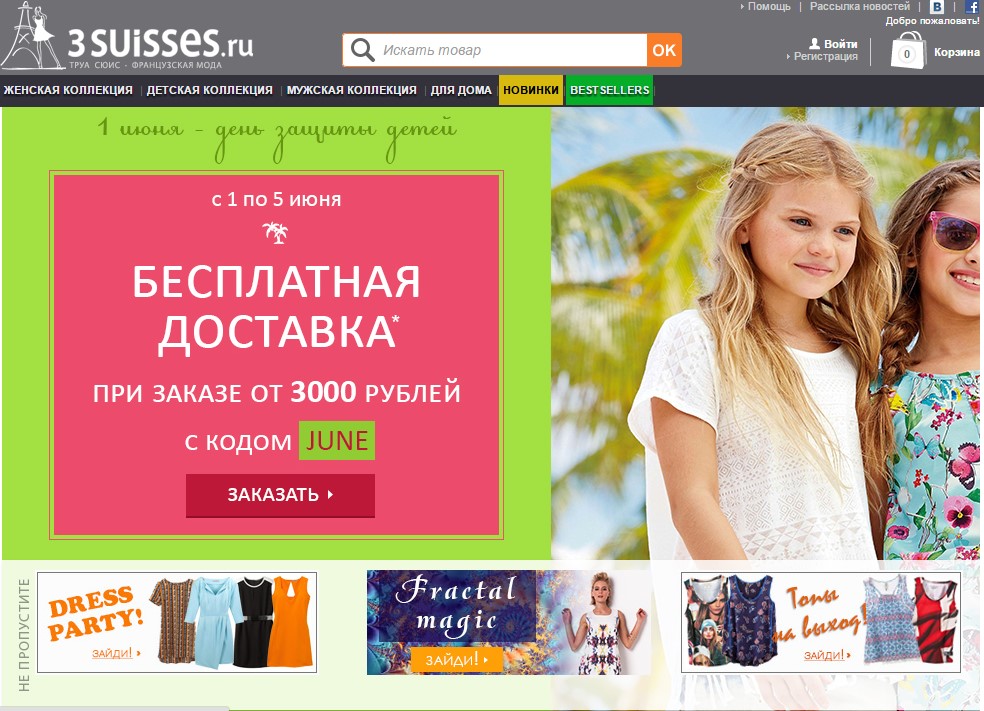Viewport: 984px width, 711px height.
Task: Open the VKontakte social icon
Action: [x=937, y=7]
